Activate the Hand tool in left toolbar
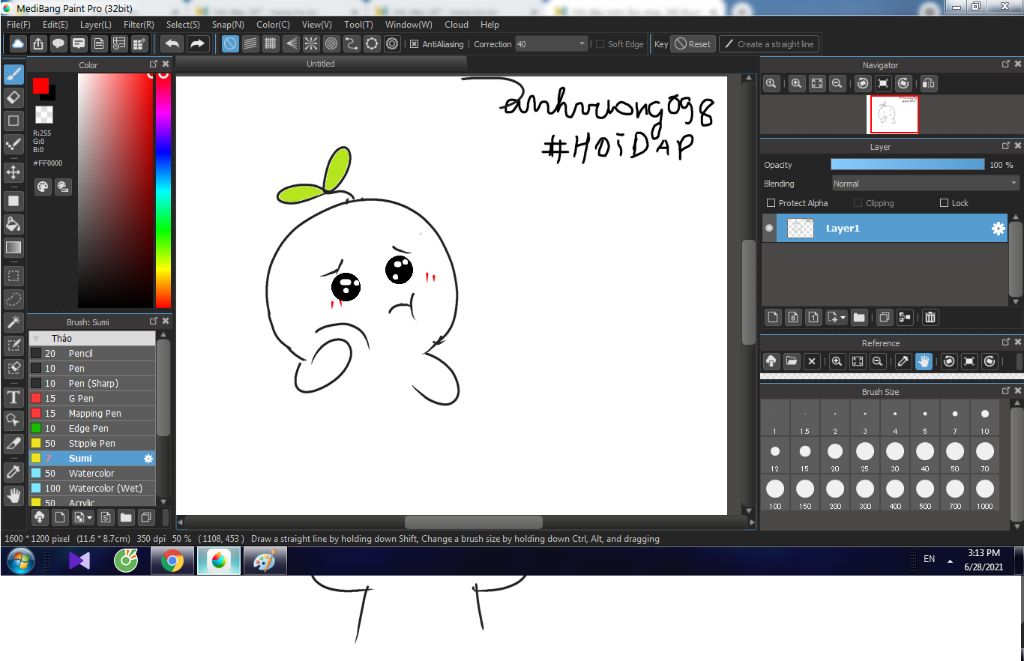This screenshot has height=661, width=1024. tap(13, 496)
